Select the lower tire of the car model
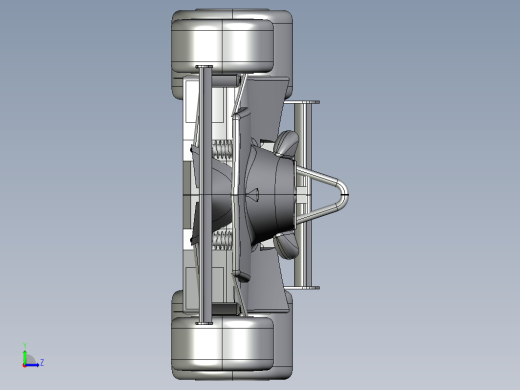This screenshot has width=520, height=390. pyautogui.click(x=222, y=344)
